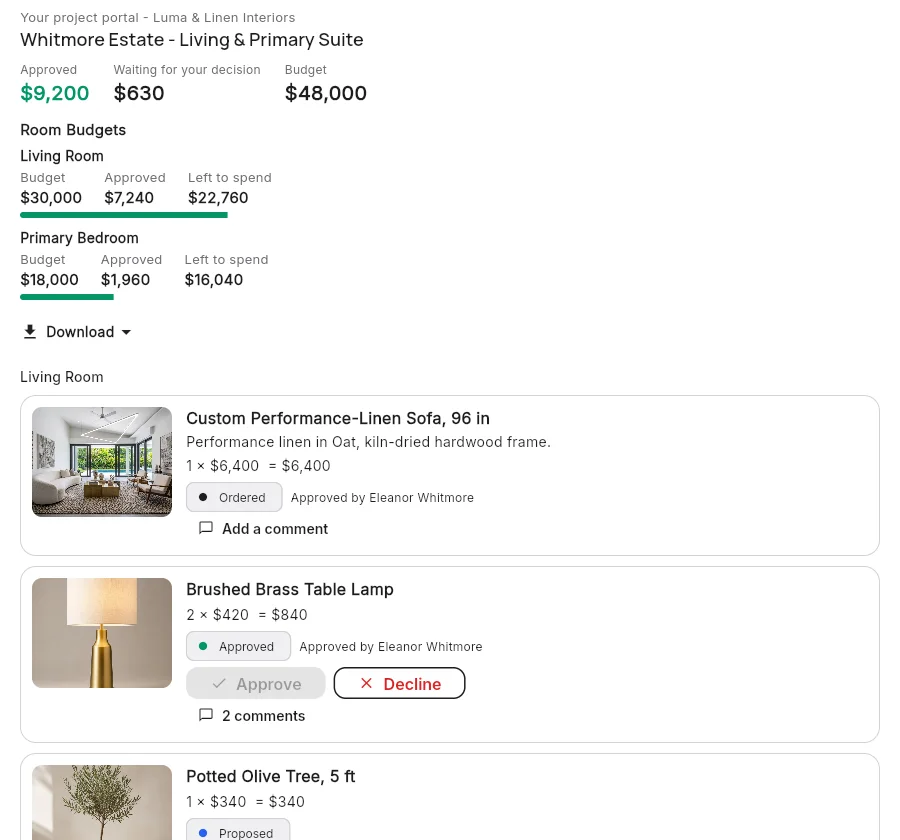Open the Ordered status badge on sofa
Viewport: 900px width, 840px height.
234,497
